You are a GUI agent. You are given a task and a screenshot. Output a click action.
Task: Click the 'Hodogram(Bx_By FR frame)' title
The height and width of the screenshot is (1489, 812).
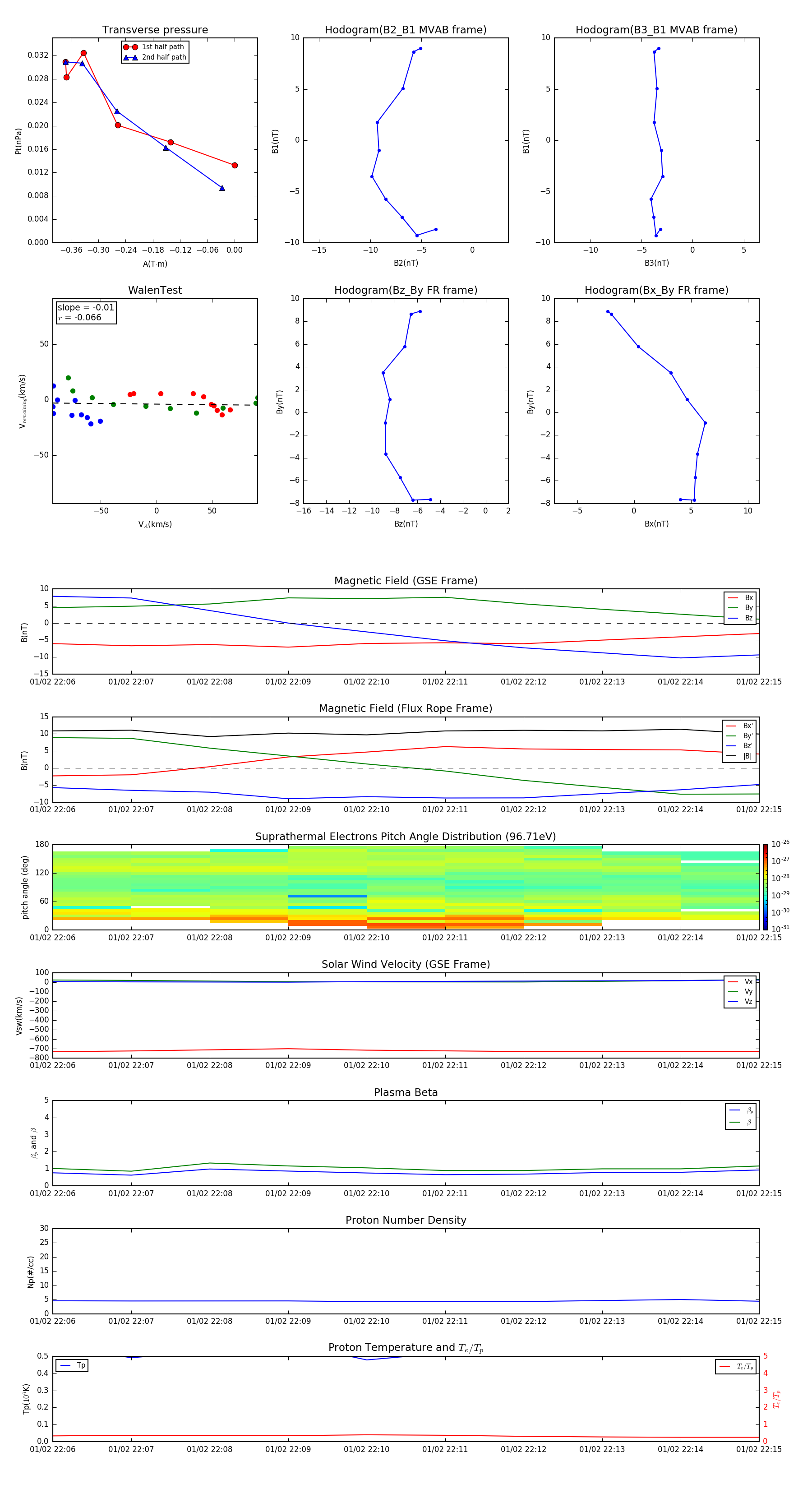[656, 290]
